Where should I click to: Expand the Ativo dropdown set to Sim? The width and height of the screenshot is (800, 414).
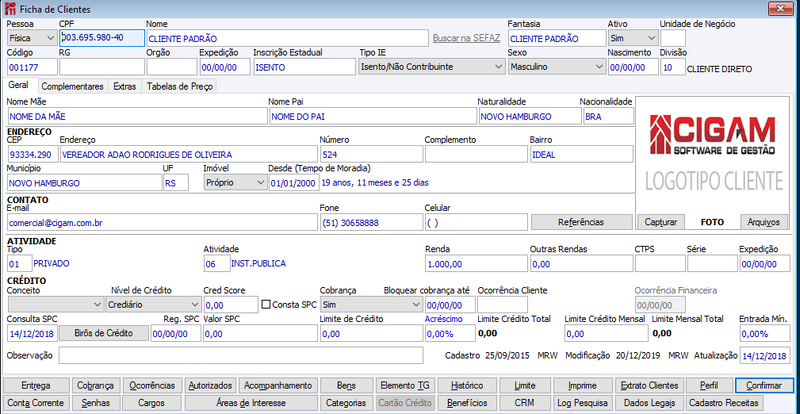pos(632,38)
